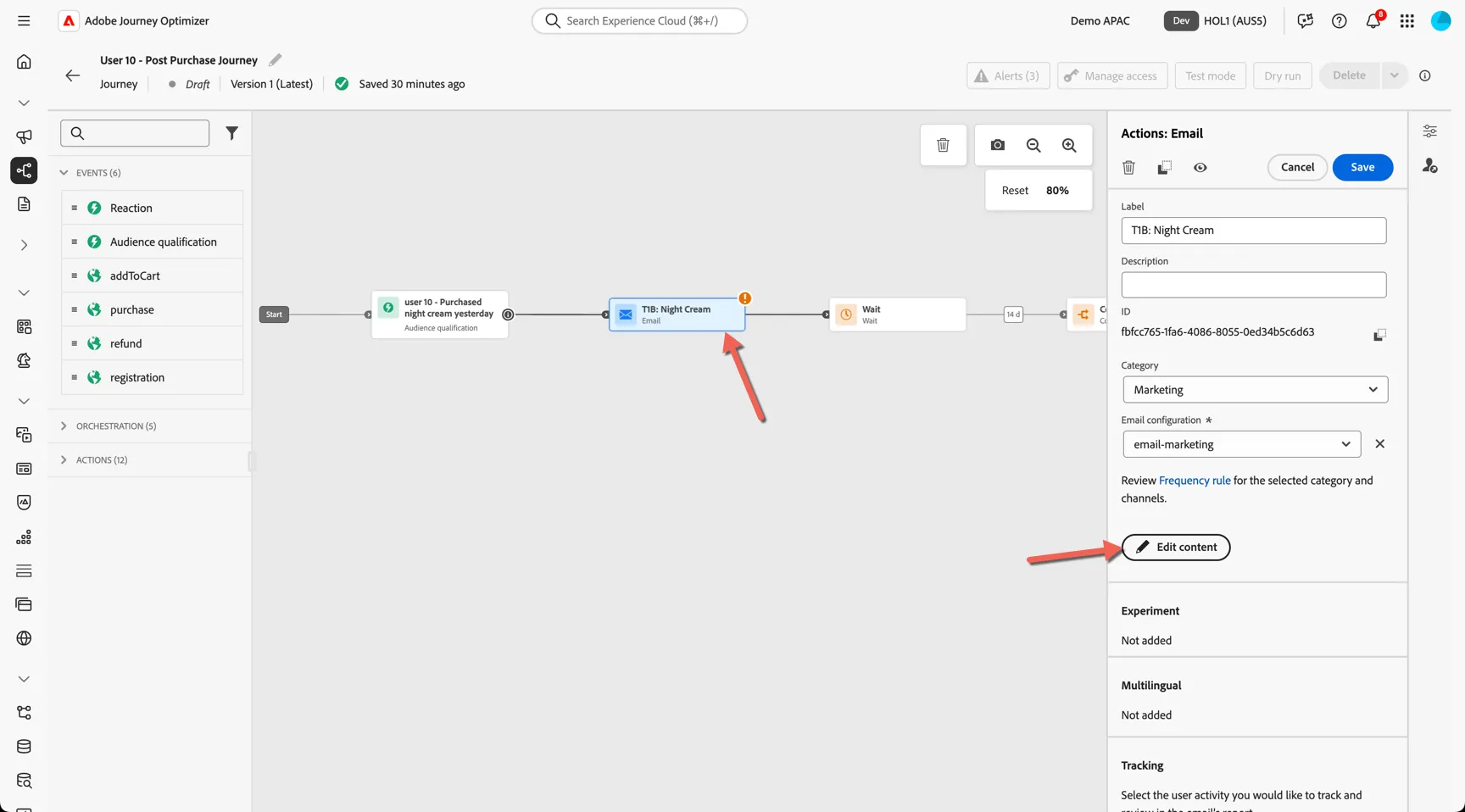Edit journey name with pencil icon
Viewport: 1465px width, 812px height.
[275, 60]
